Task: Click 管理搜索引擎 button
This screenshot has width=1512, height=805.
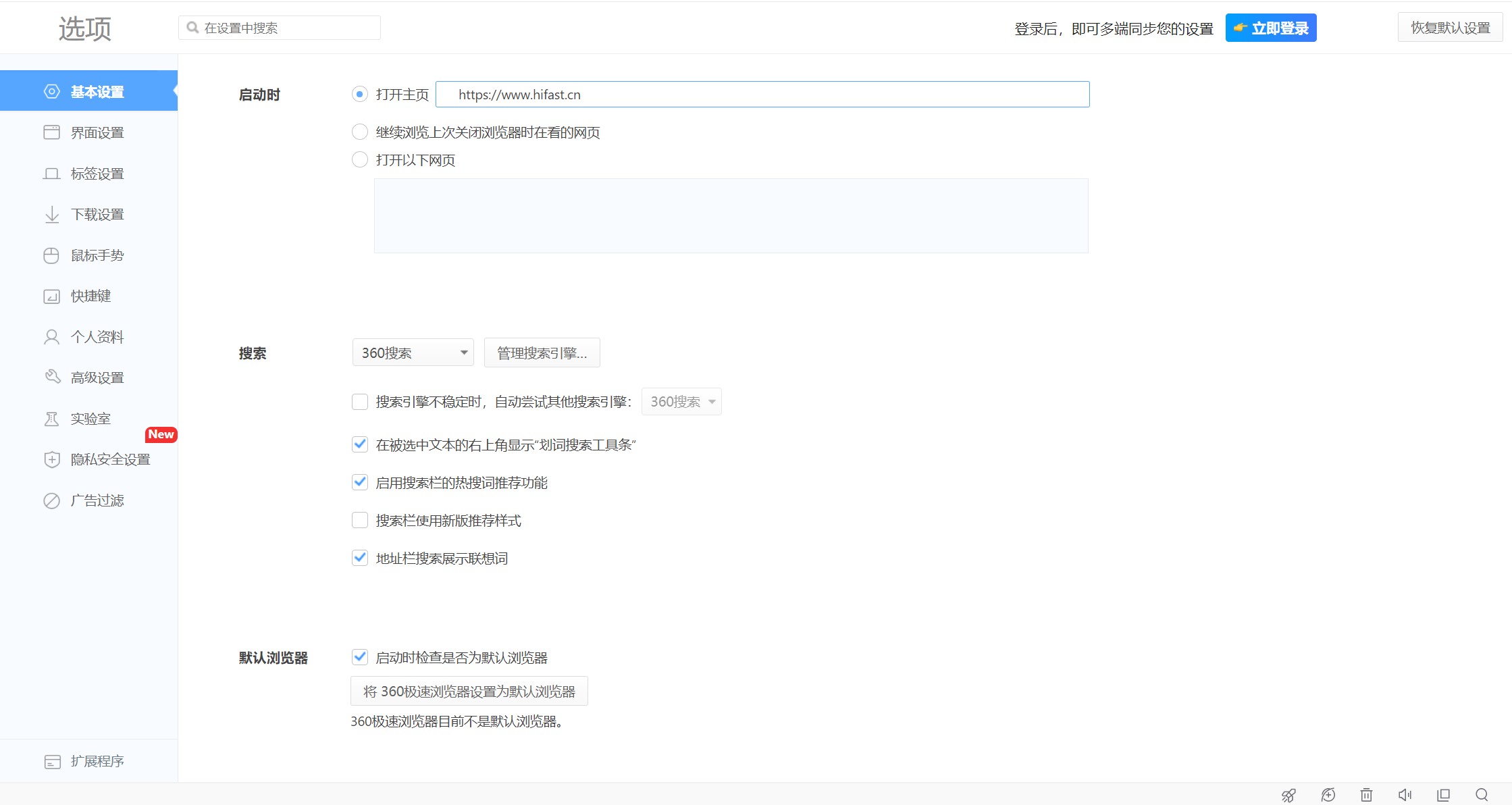Action: click(x=542, y=353)
